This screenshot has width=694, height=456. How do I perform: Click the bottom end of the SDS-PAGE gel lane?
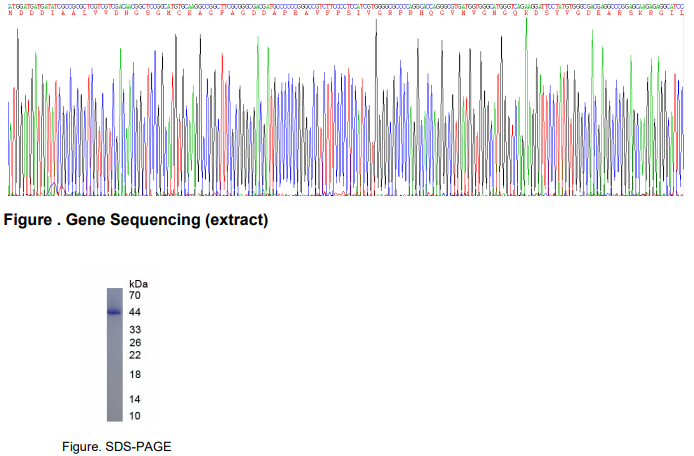pyautogui.click(x=114, y=419)
